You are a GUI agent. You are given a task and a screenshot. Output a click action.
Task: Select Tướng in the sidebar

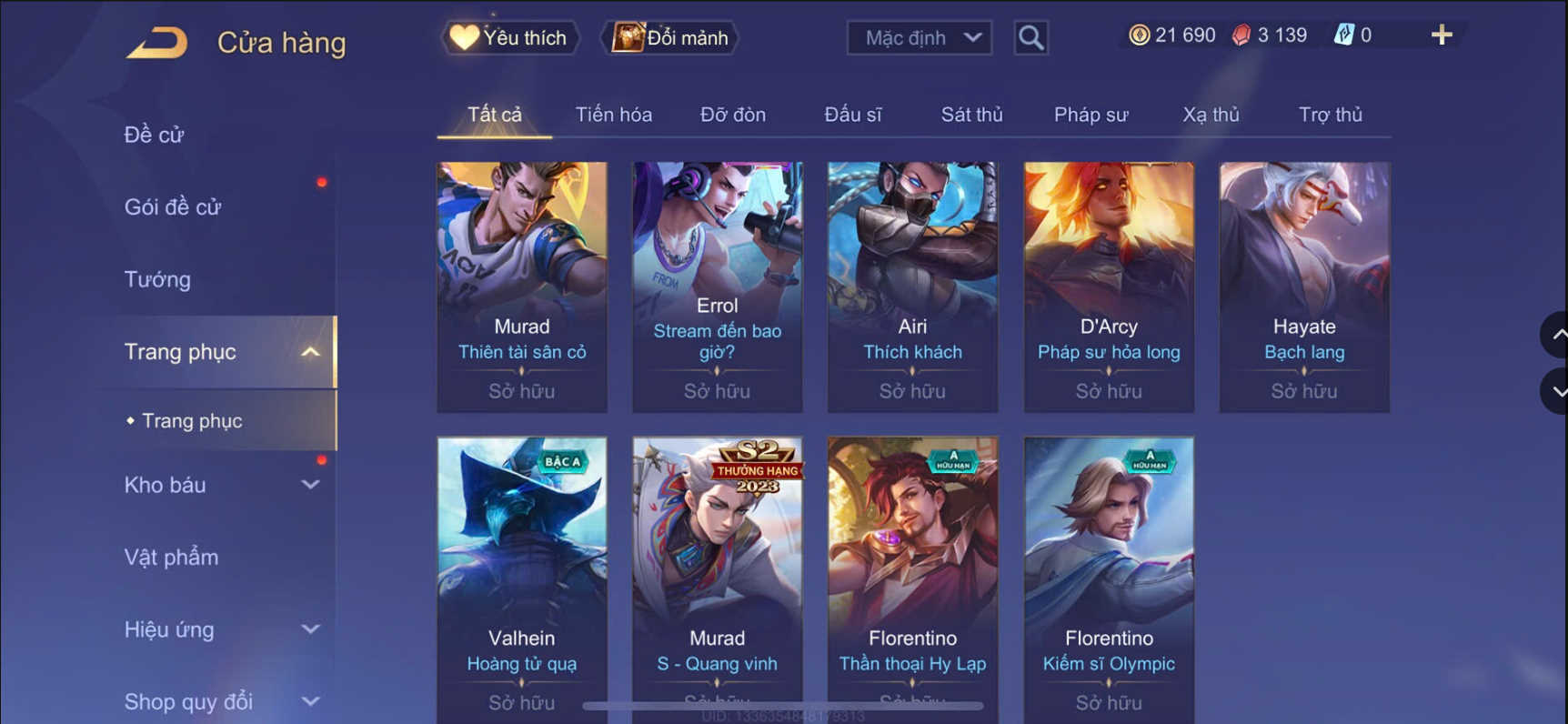[x=157, y=279]
